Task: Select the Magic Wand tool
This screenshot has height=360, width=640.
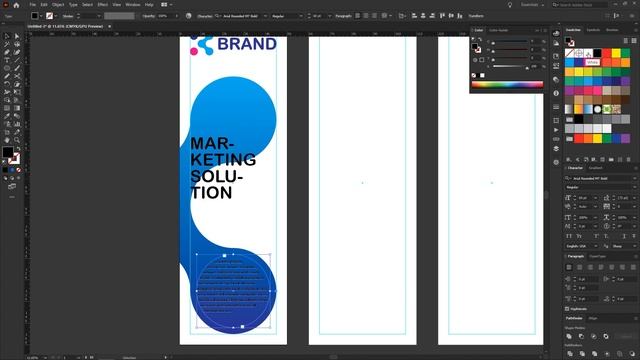Action: [x=7, y=44]
